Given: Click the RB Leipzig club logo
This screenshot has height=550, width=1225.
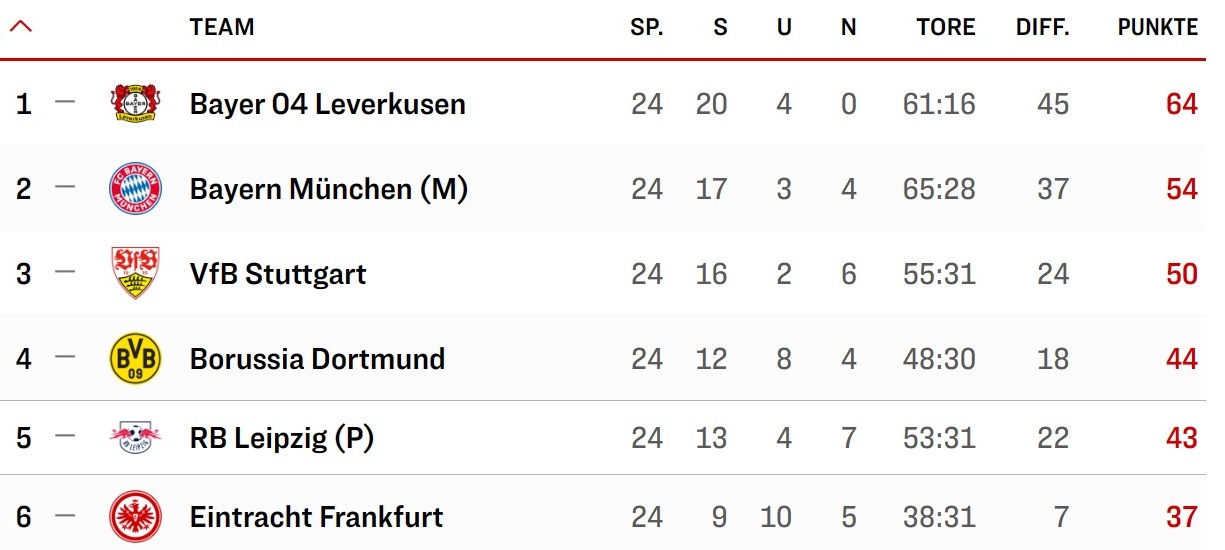Looking at the screenshot, I should (135, 437).
